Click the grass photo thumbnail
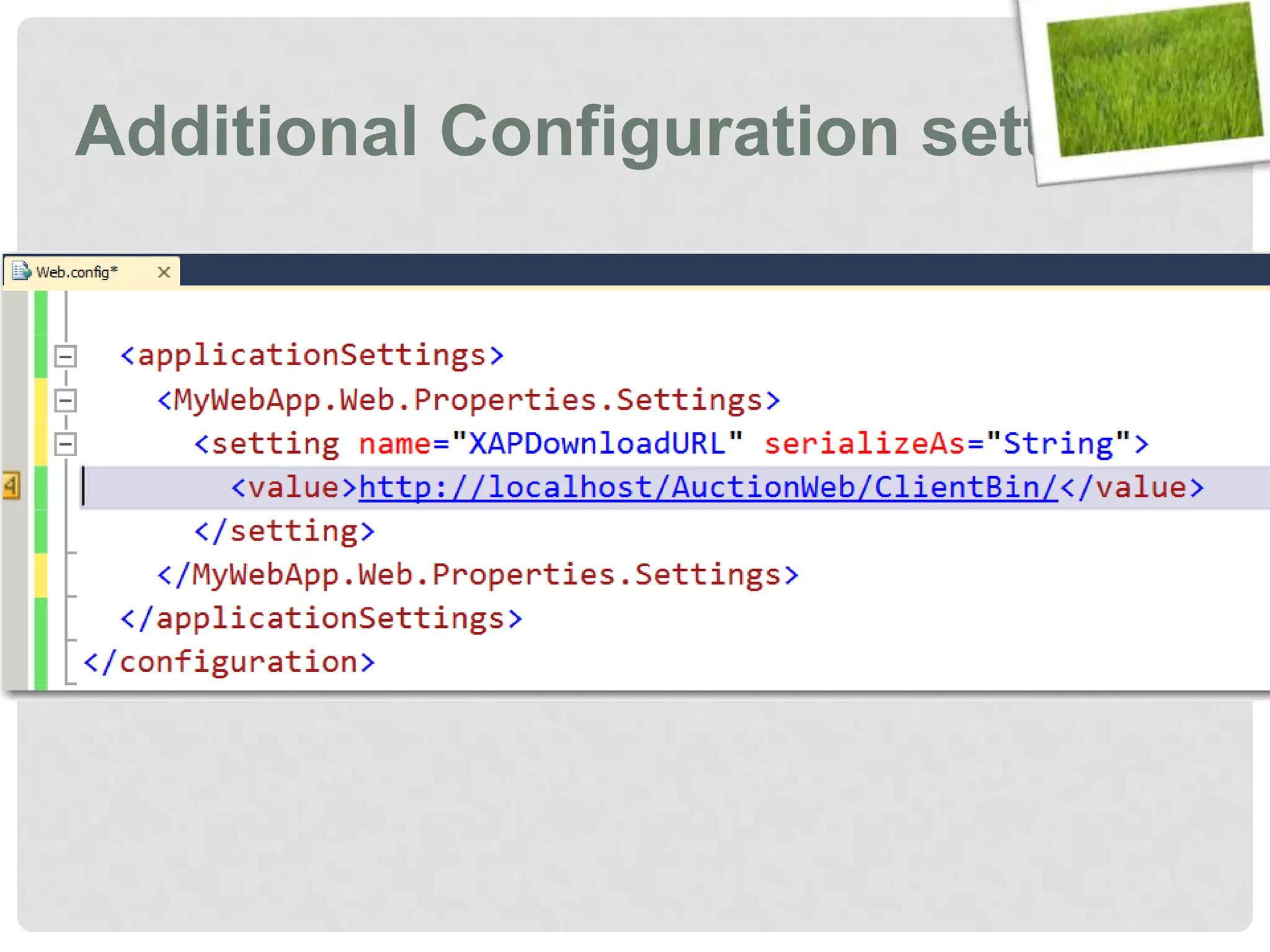 click(1155, 79)
